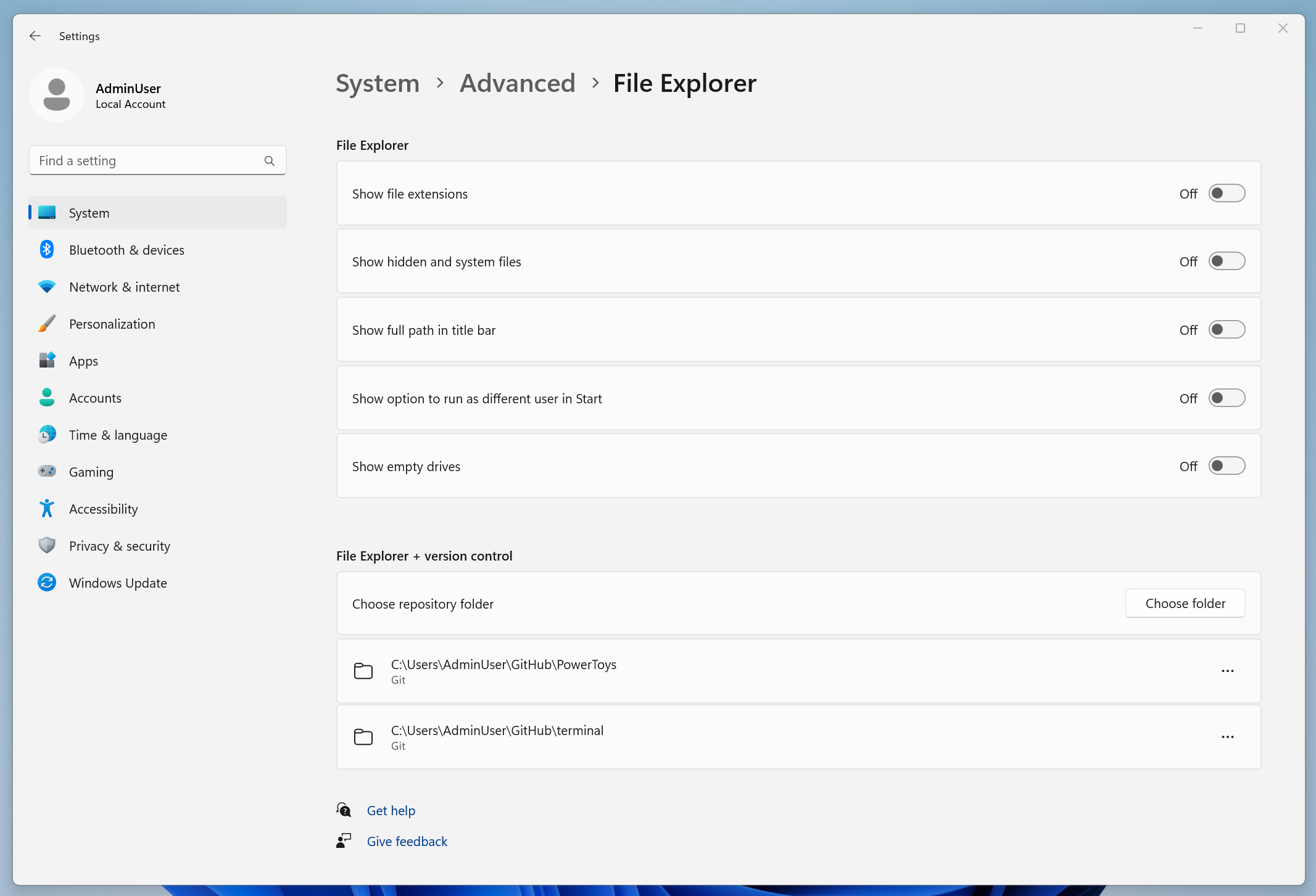
Task: Navigate to System via the breadcrumb
Action: [377, 83]
